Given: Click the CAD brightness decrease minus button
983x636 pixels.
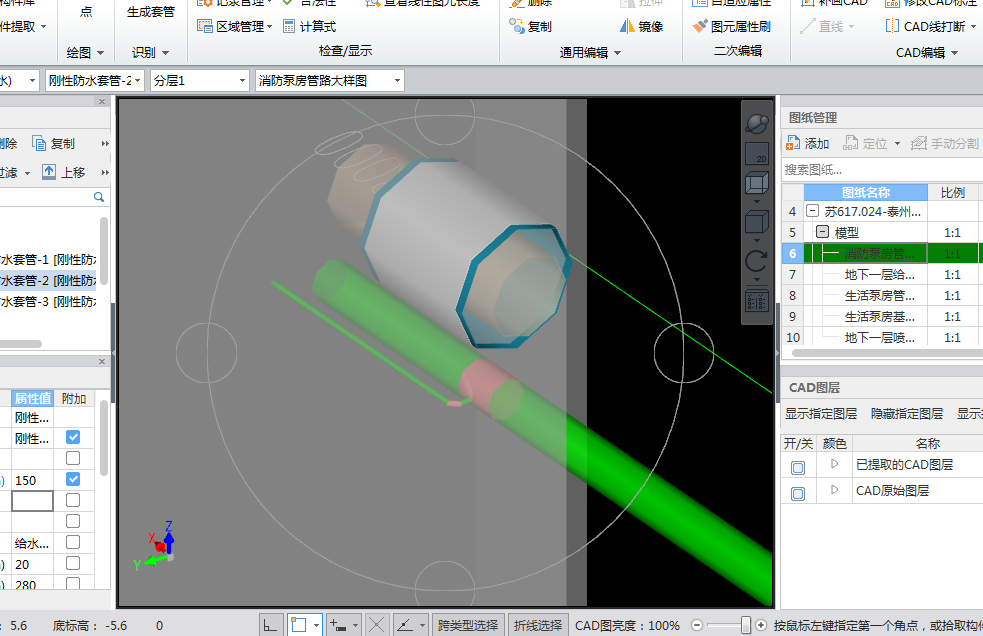Looking at the screenshot, I should point(697,625).
